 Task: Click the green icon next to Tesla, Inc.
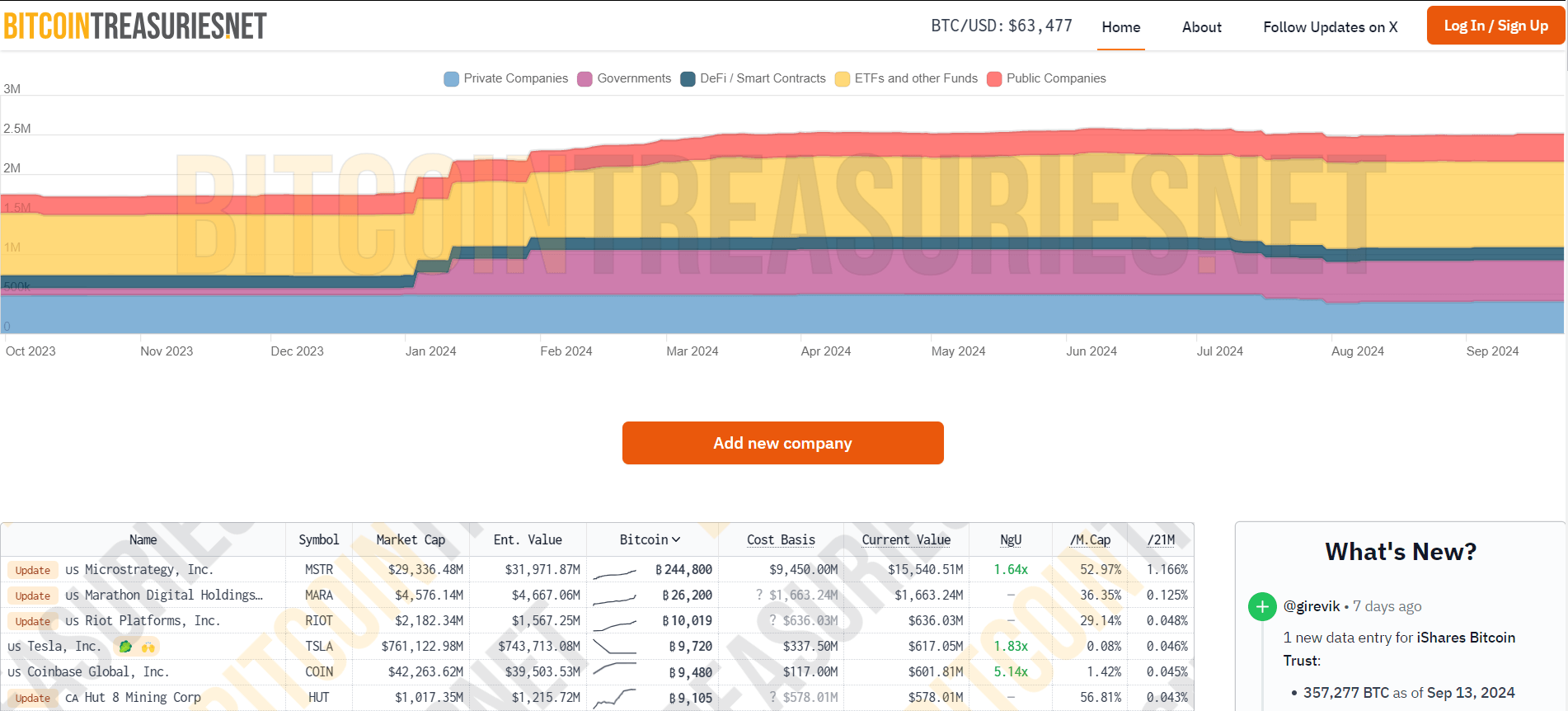pyautogui.click(x=125, y=647)
